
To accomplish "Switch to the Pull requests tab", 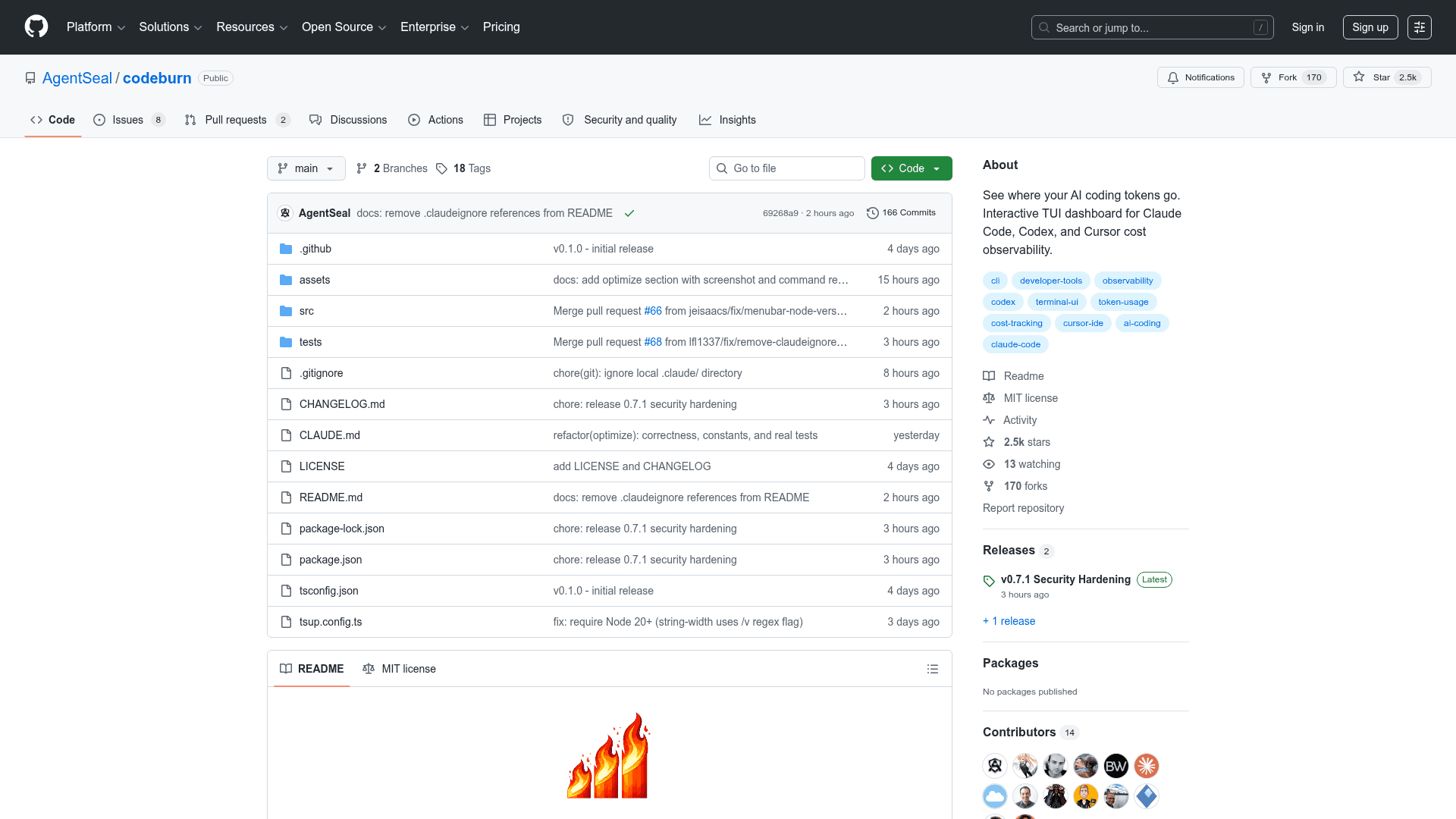I will click(x=236, y=120).
